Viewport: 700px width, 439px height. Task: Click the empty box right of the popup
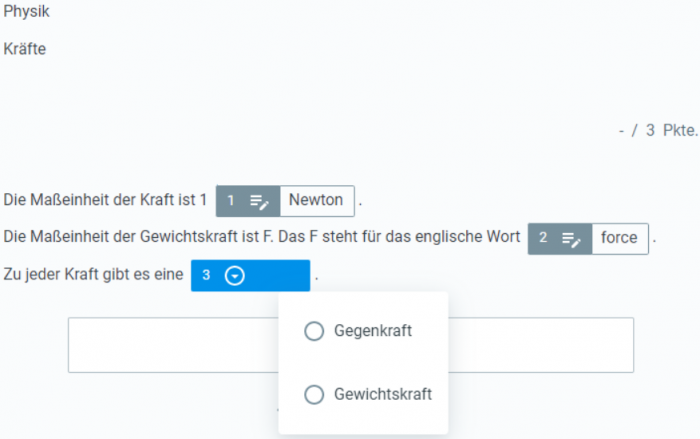pos(541,345)
